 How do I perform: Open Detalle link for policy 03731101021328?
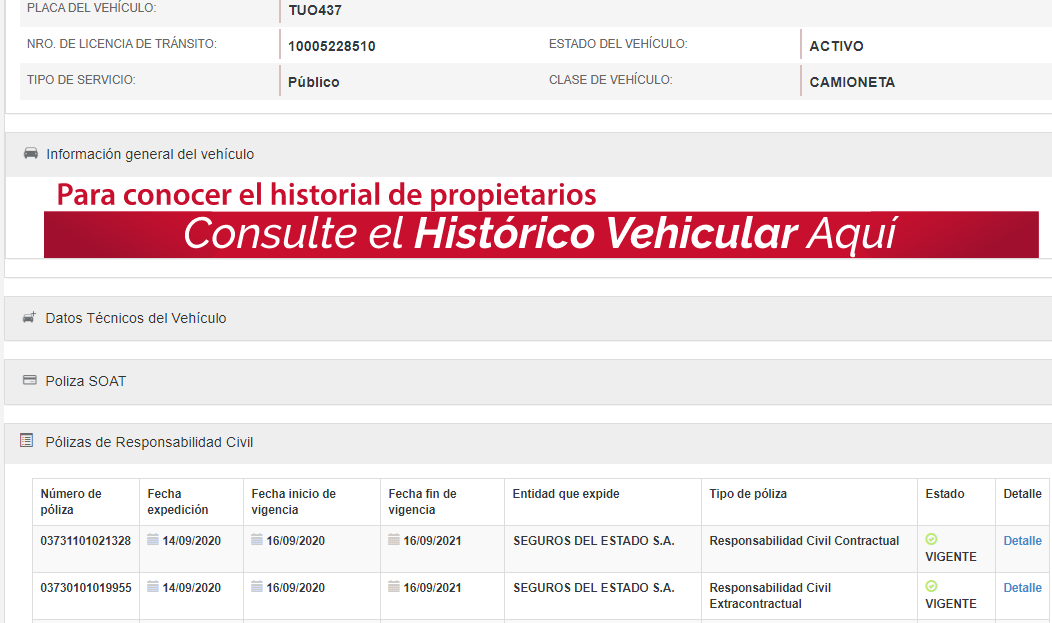[x=1022, y=541]
